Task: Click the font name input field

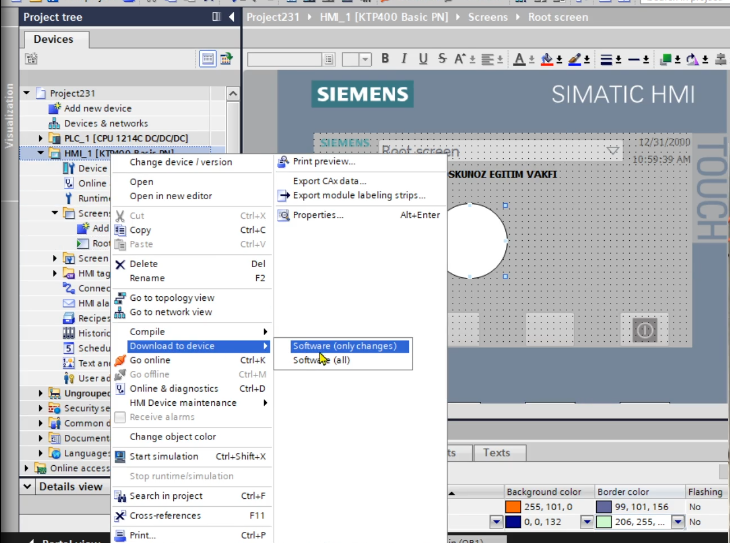Action: (284, 59)
